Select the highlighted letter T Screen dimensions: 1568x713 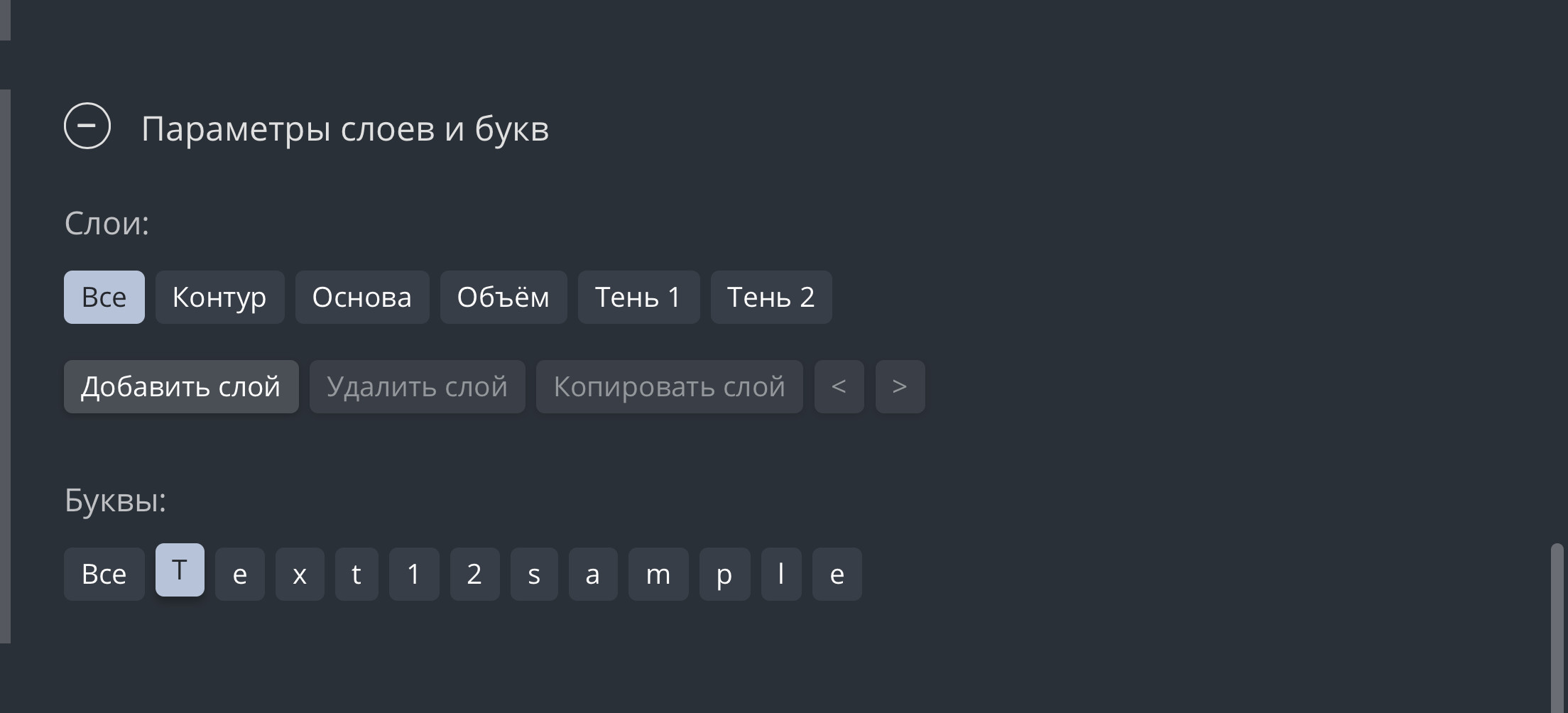tap(180, 570)
